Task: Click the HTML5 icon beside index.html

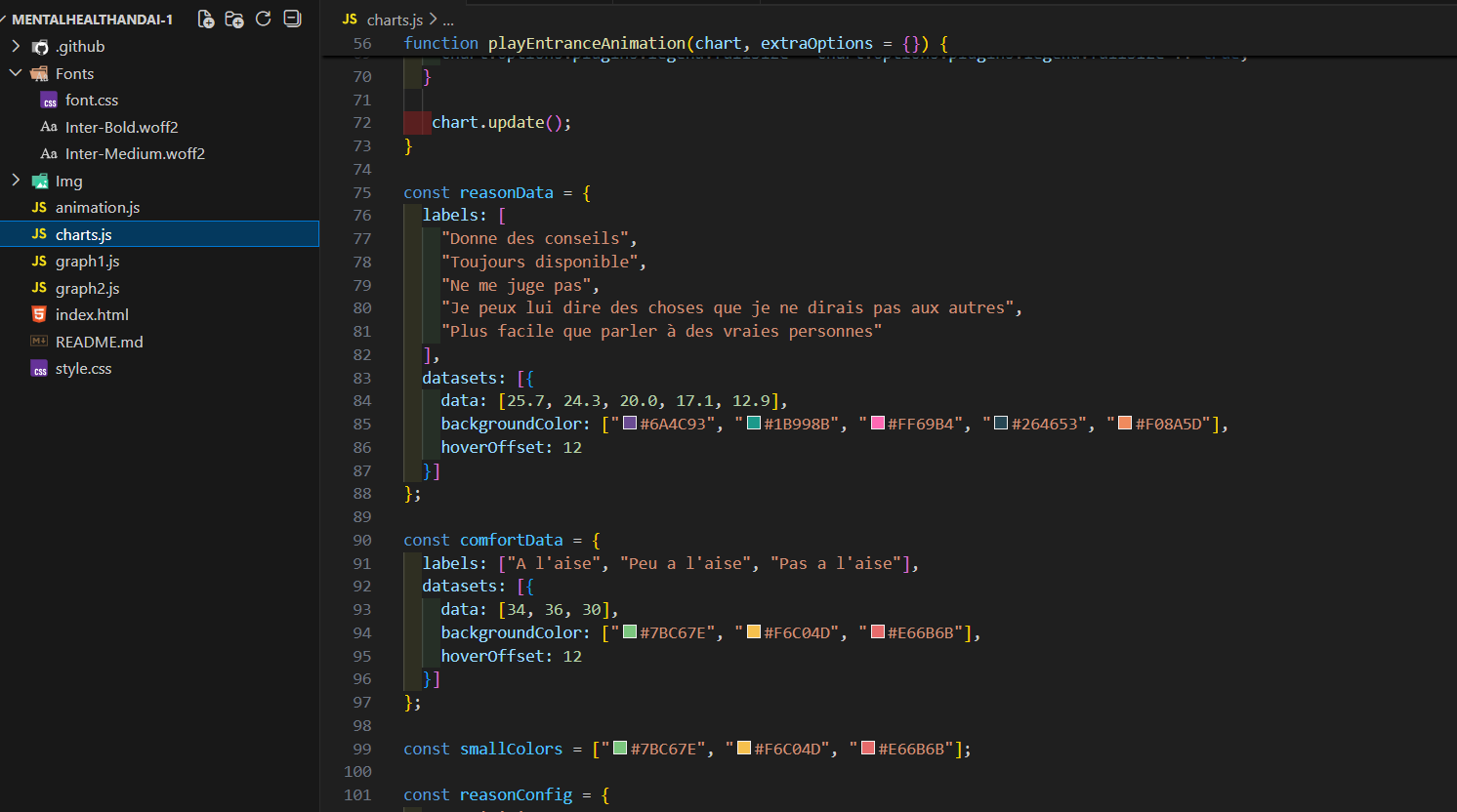Action: [x=39, y=314]
